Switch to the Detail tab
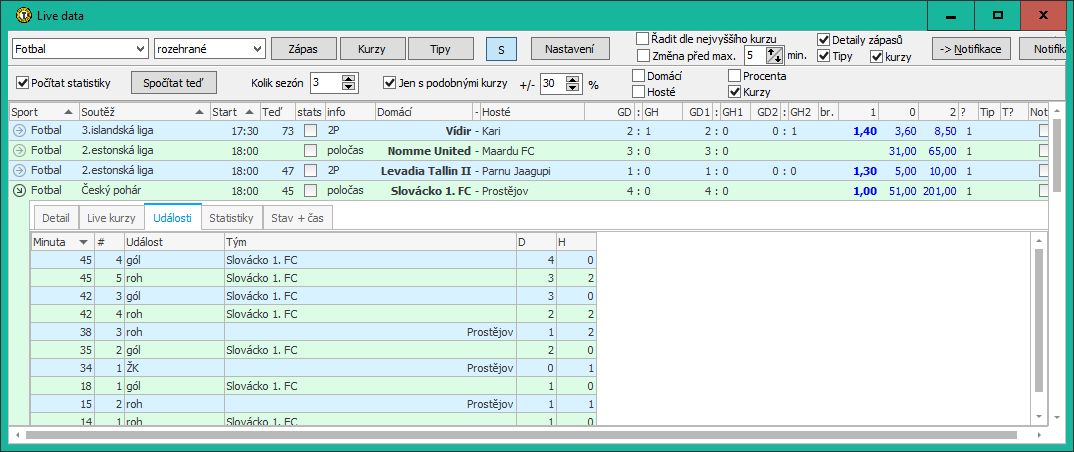 coord(56,218)
